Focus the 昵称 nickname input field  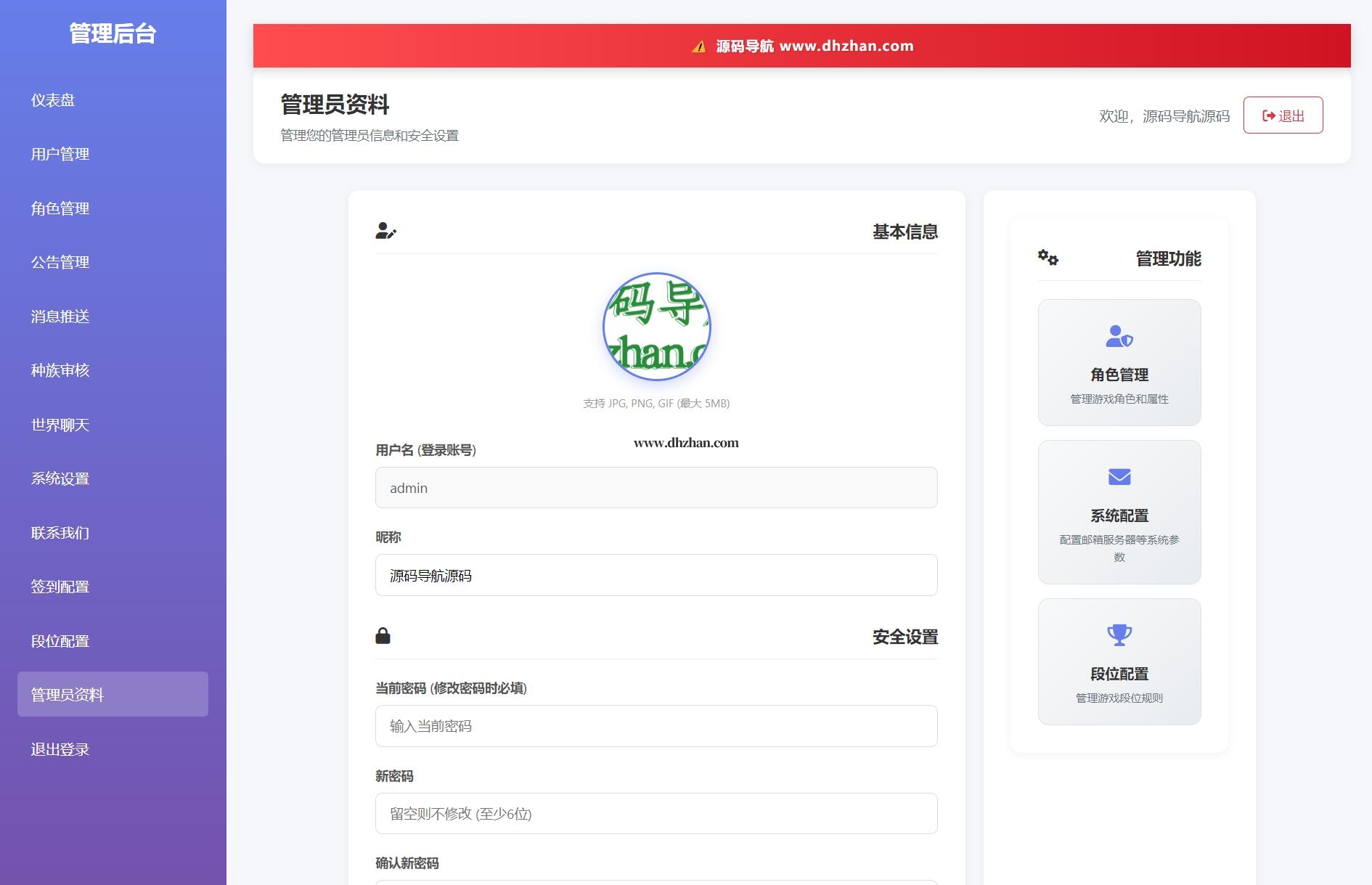click(x=656, y=575)
